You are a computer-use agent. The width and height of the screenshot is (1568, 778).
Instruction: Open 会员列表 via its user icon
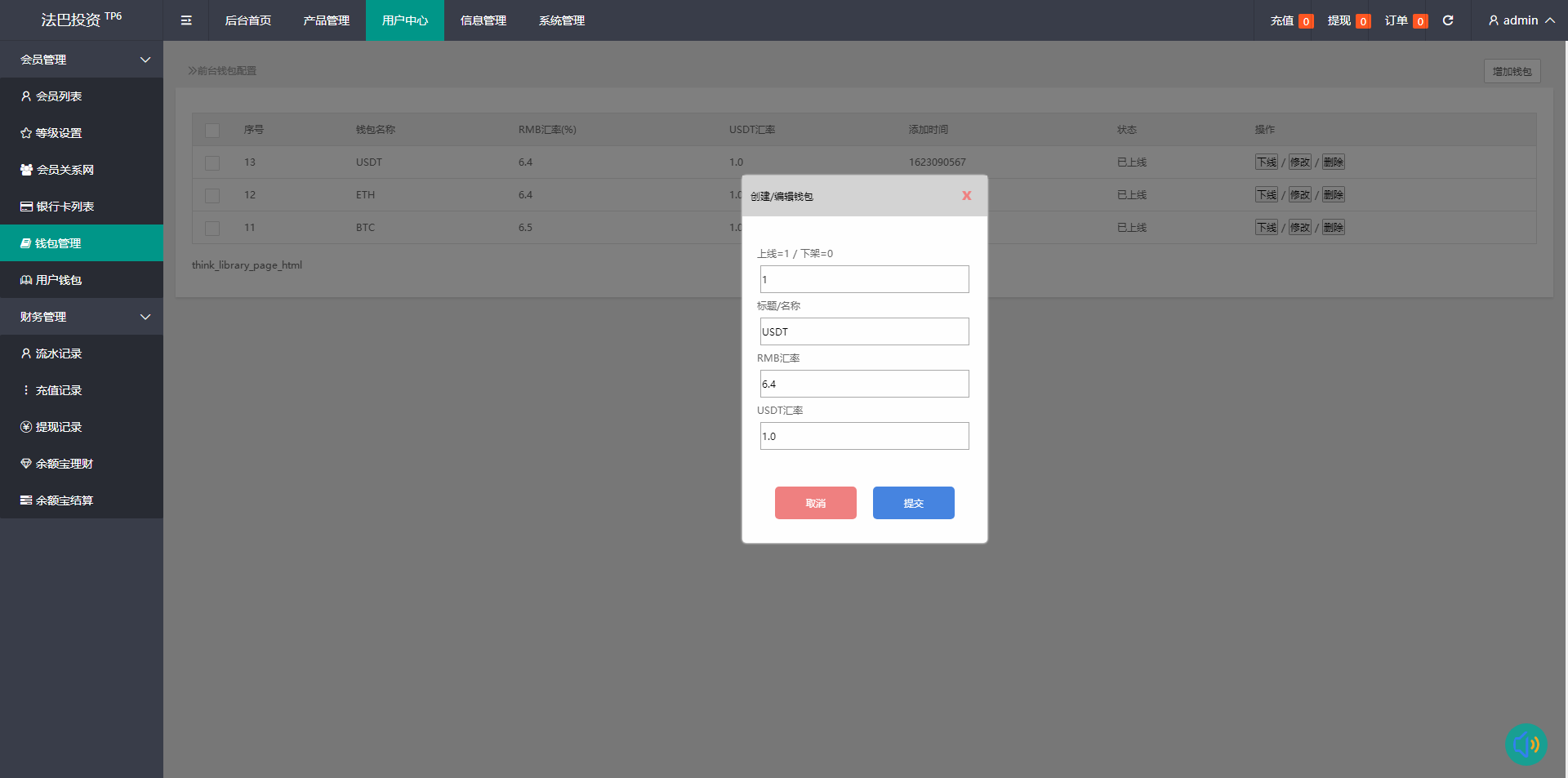click(x=26, y=96)
